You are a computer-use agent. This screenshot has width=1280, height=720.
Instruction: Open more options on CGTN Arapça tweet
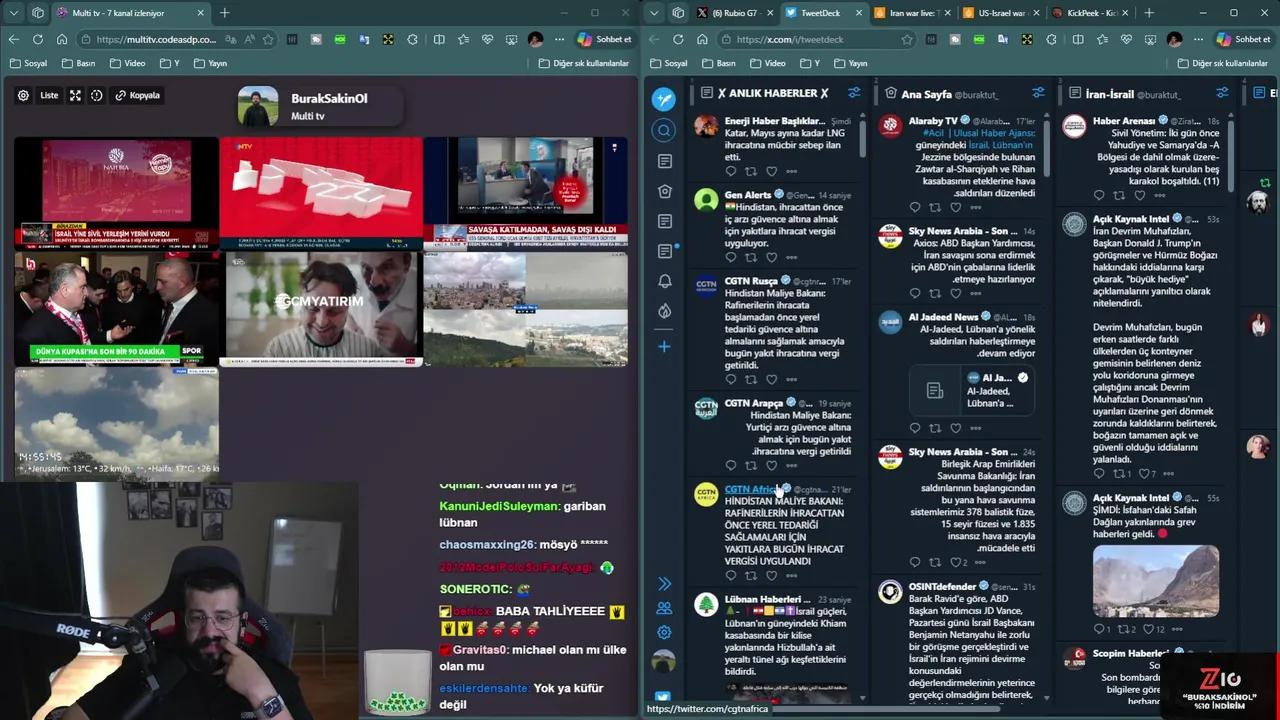coord(791,466)
